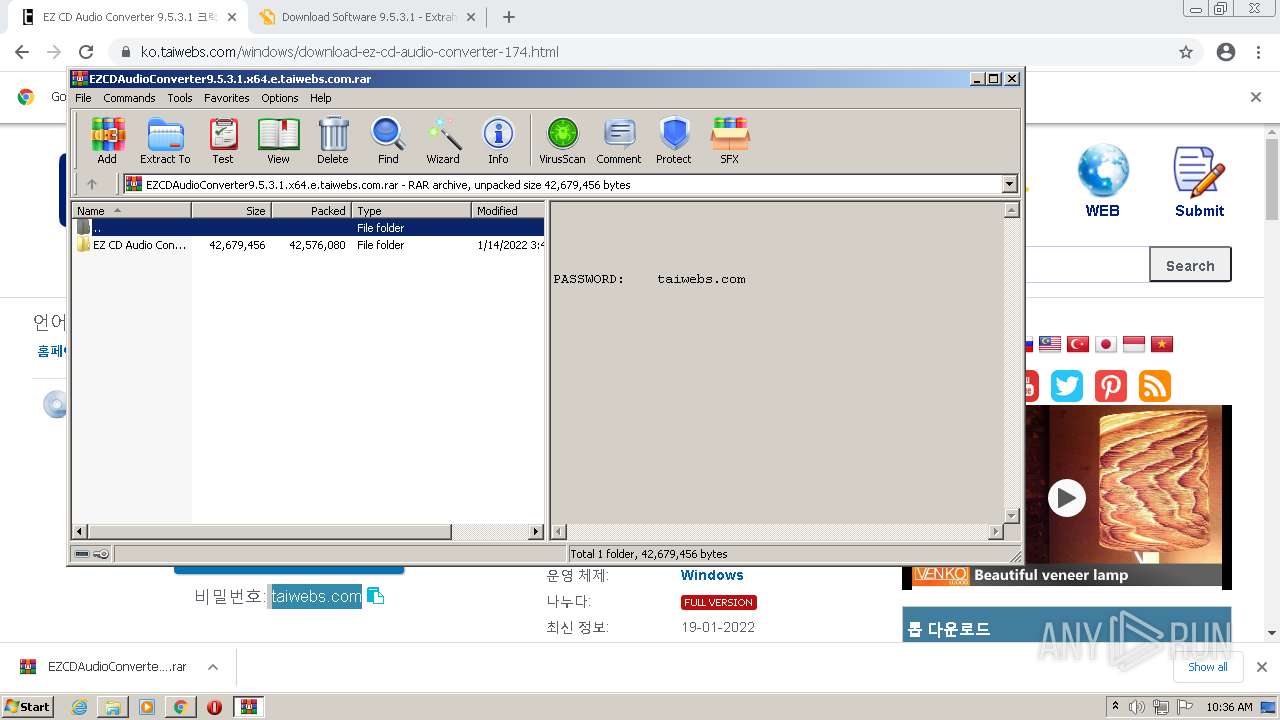
Task: Sort file list by Packed column
Action: 311,210
